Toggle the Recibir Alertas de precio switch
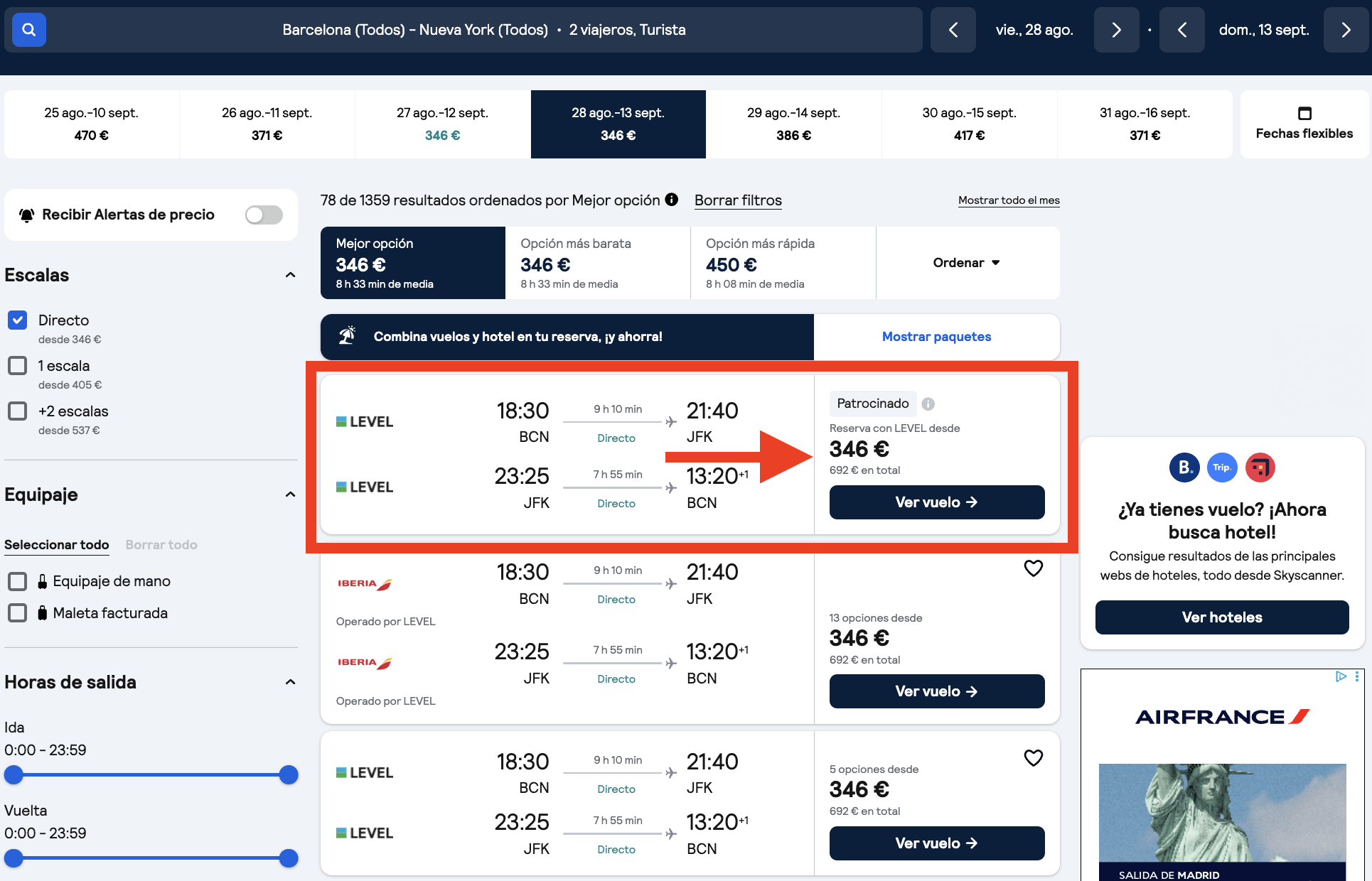Image resolution: width=1372 pixels, height=881 pixels. (x=264, y=215)
